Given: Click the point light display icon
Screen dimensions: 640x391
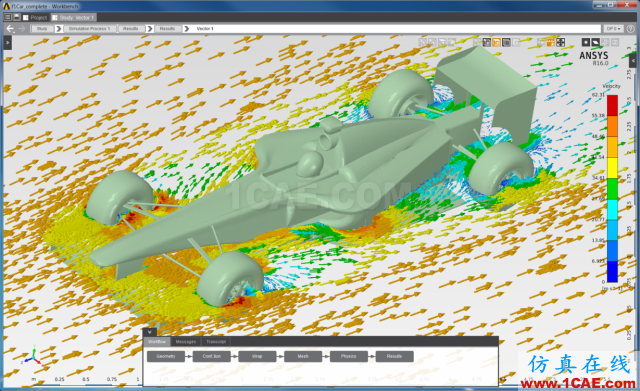Looking at the screenshot, I should (586, 42).
